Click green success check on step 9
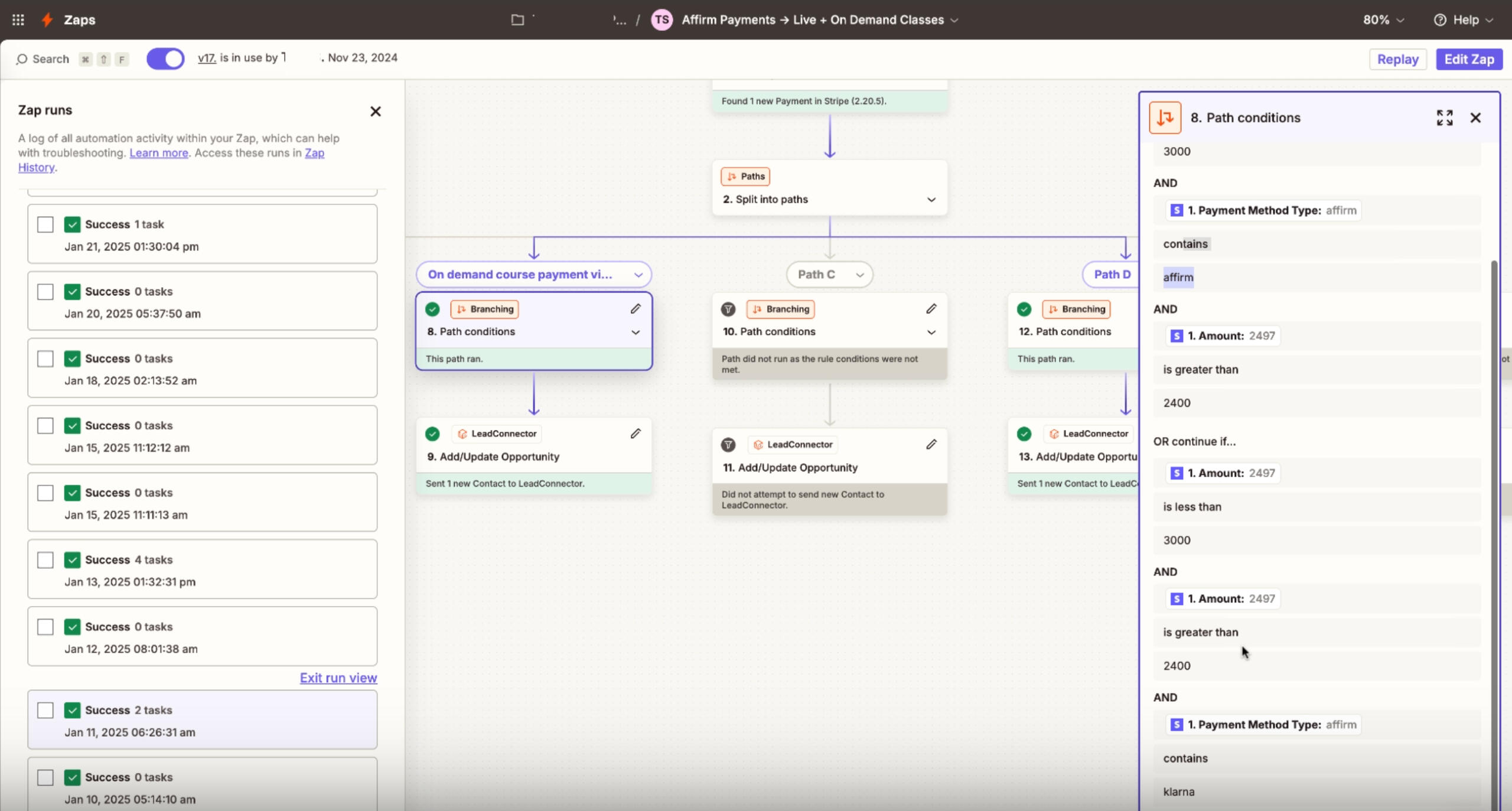This screenshot has width=1512, height=811. coord(432,434)
